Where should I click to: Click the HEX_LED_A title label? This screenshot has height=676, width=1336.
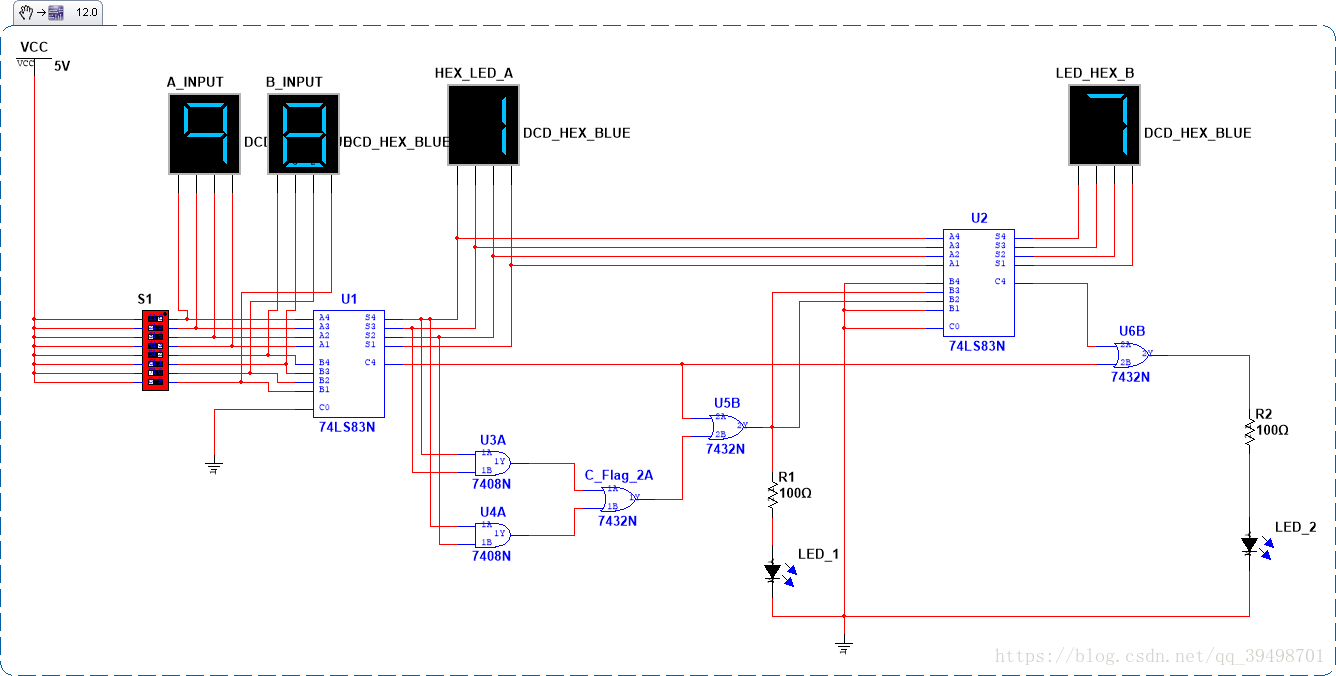[474, 73]
